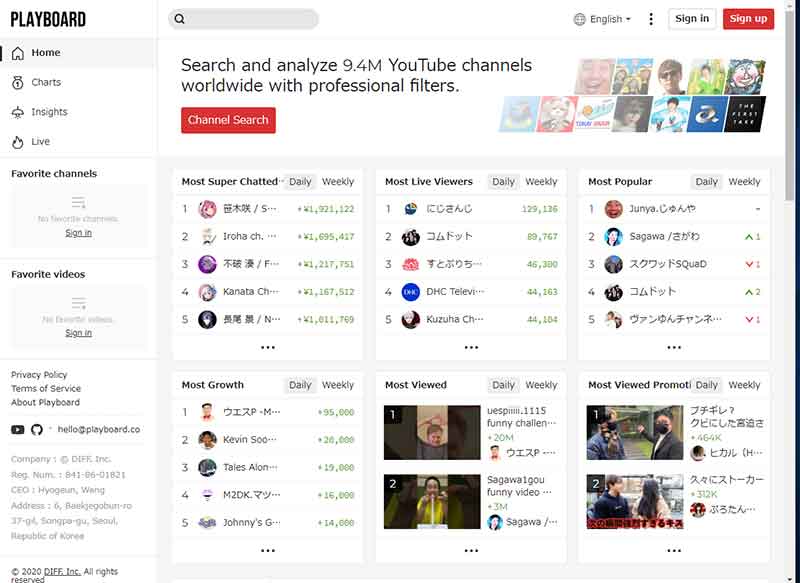The height and width of the screenshot is (583, 800).
Task: Select Daily in Most Super Chatted
Action: point(300,182)
